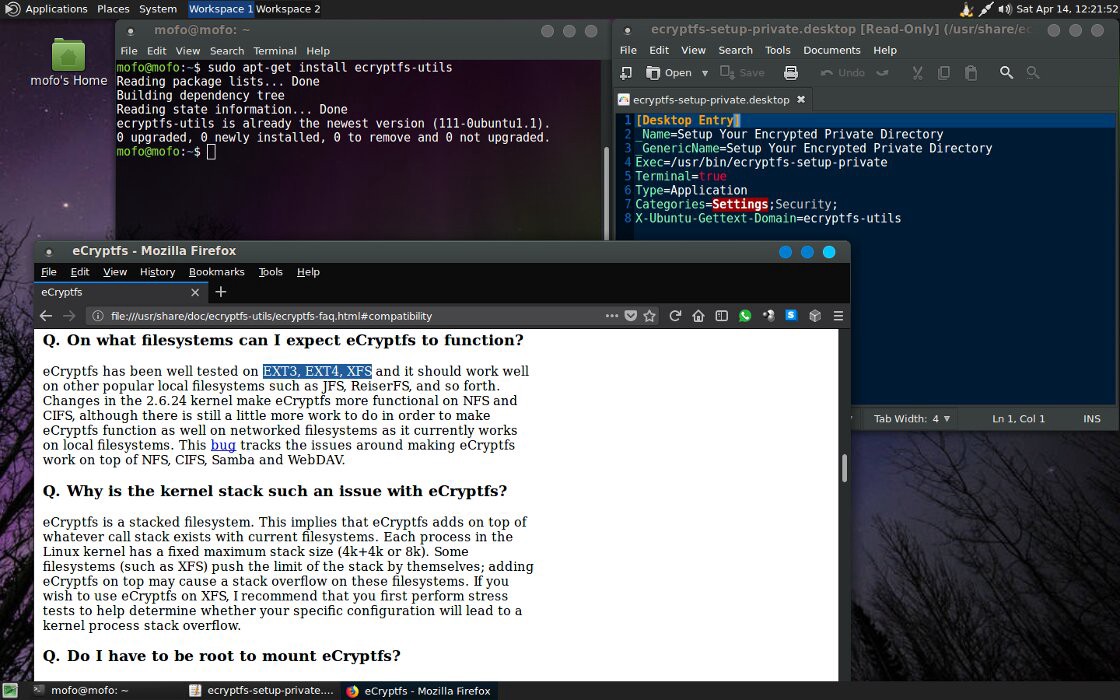Click the Firefox Home button
The width and height of the screenshot is (1120, 700).
point(698,316)
